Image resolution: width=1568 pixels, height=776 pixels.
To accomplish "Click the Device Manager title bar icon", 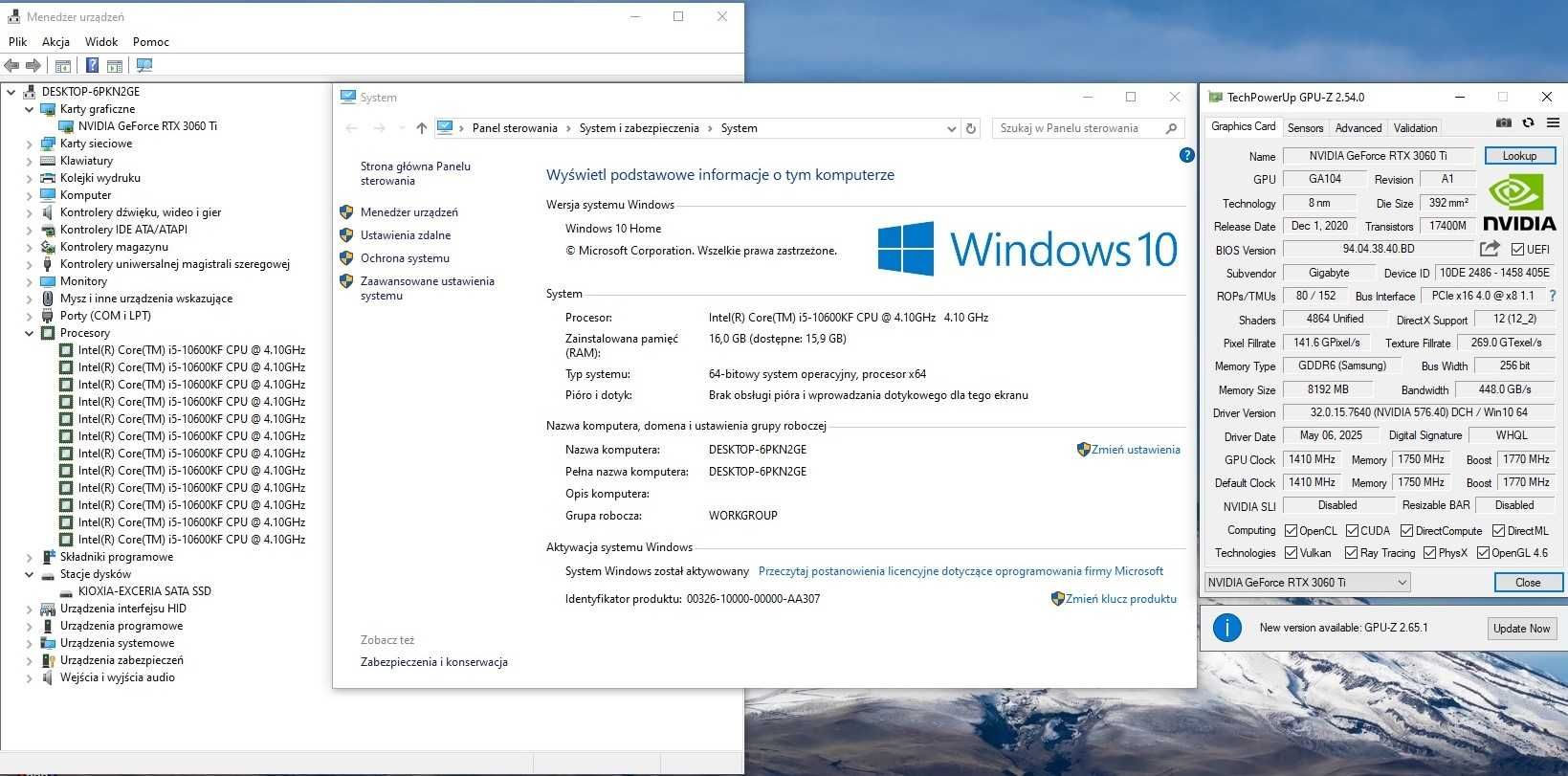I will click(x=13, y=16).
